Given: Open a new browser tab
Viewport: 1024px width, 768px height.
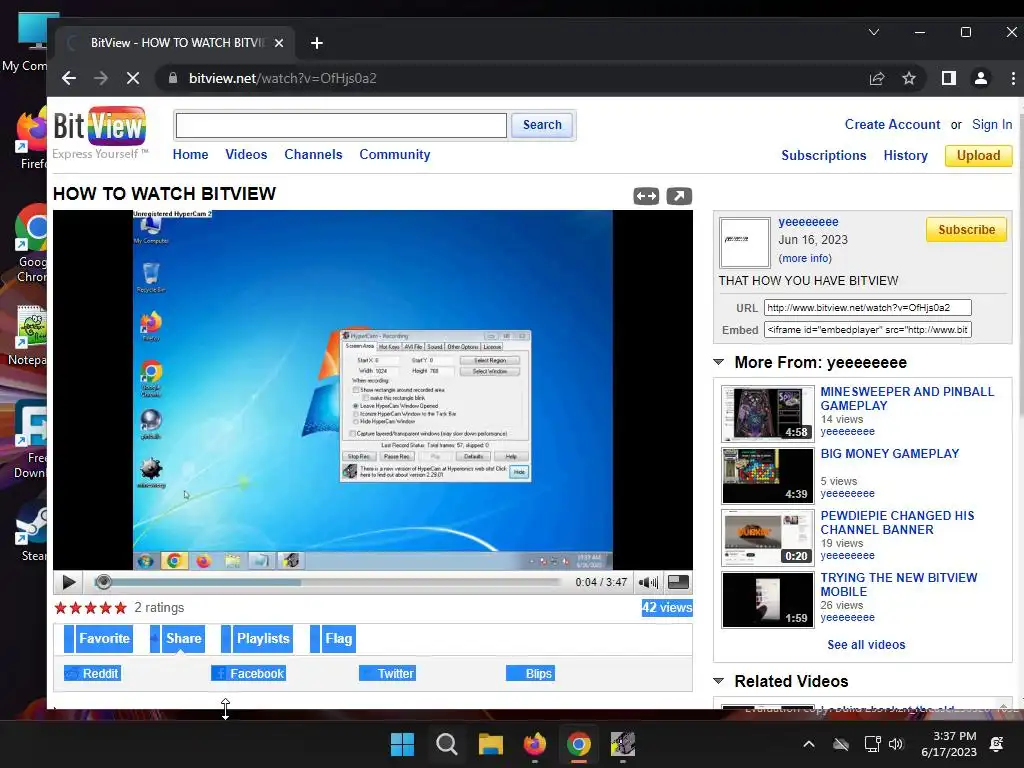Looking at the screenshot, I should (x=317, y=43).
